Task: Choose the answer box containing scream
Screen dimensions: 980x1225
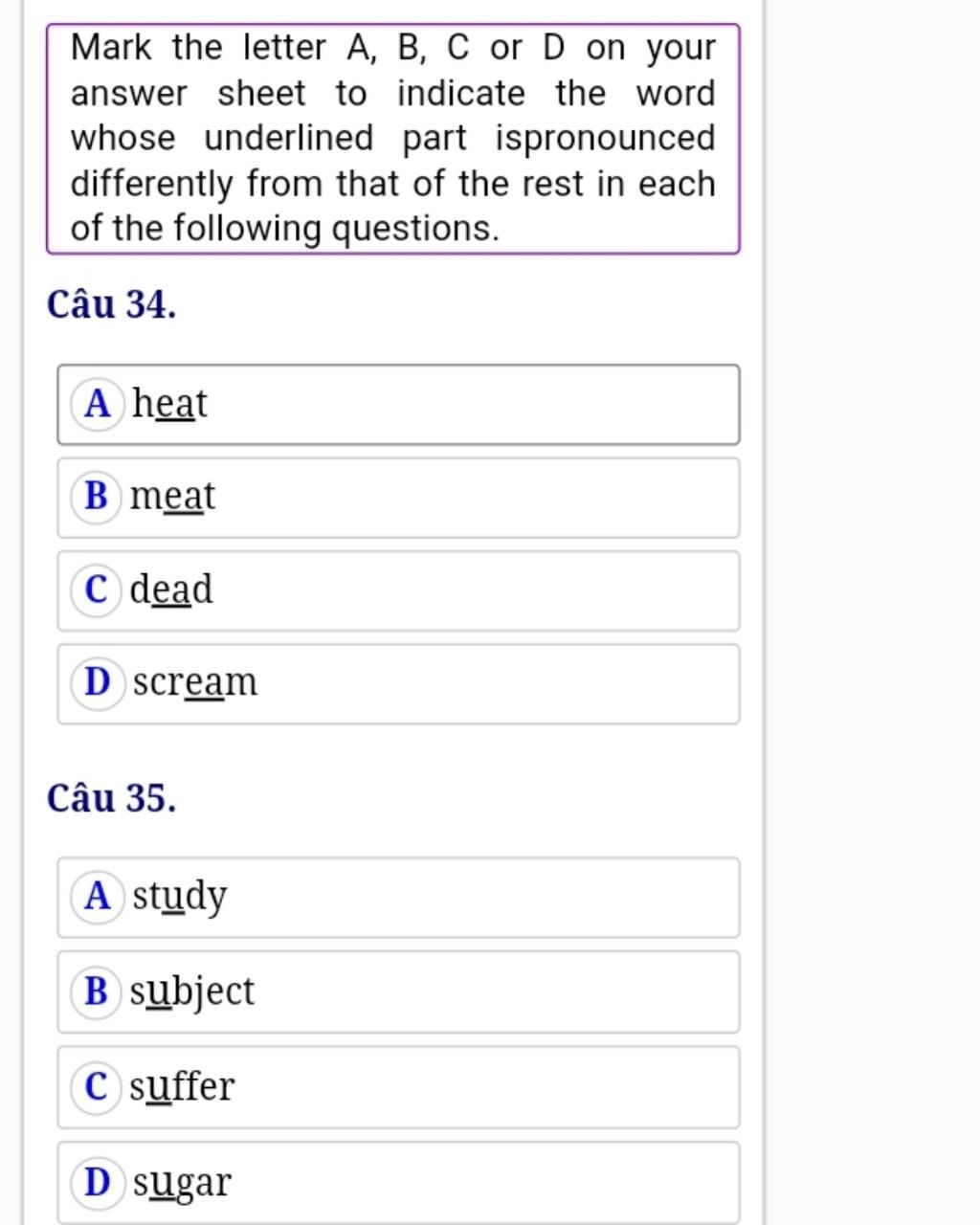Action: 398,684
